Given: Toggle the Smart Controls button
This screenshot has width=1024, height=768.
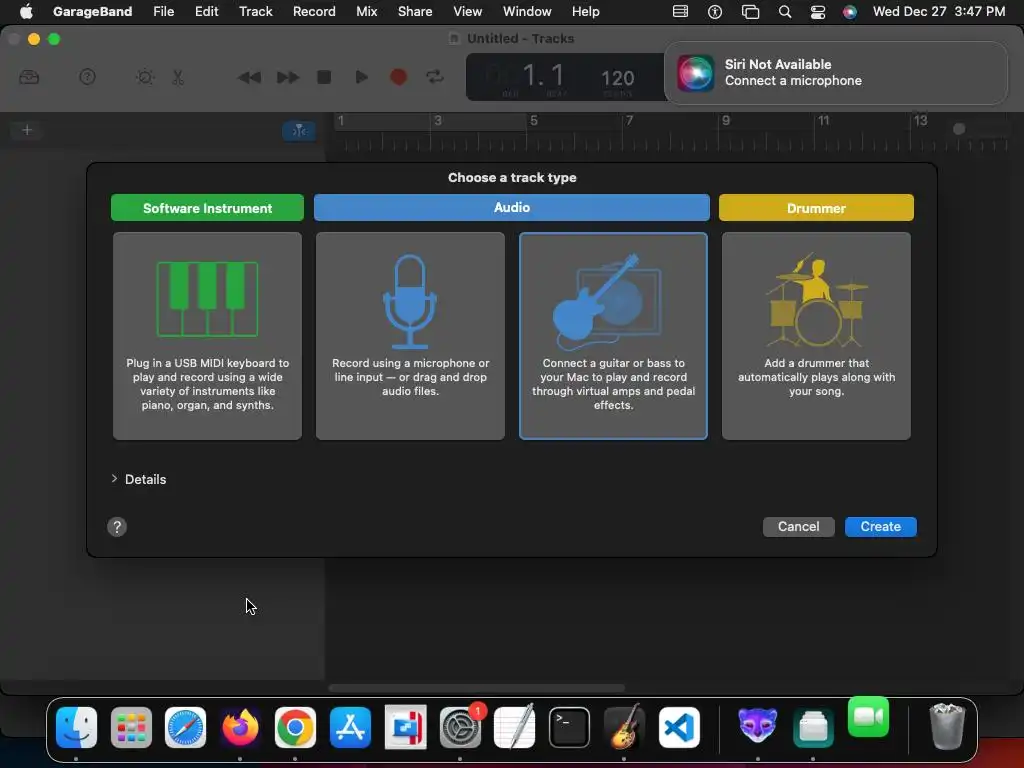Looking at the screenshot, I should pyautogui.click(x=145, y=77).
